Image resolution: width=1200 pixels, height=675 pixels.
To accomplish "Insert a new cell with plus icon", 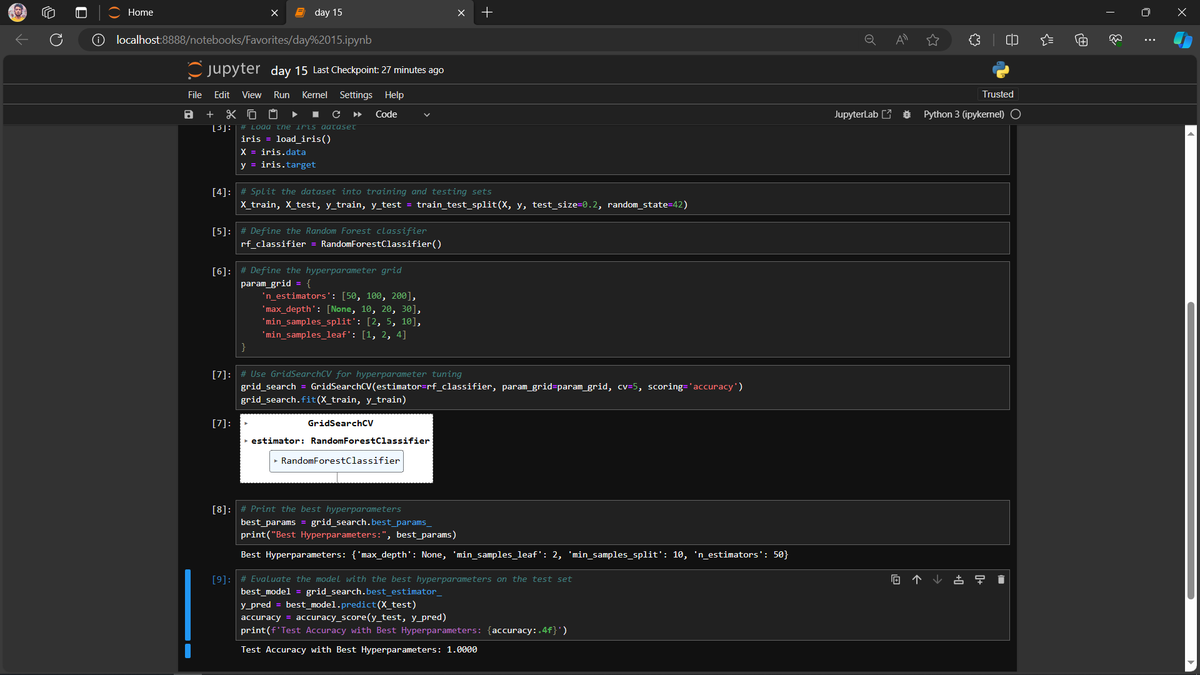I will pos(209,114).
